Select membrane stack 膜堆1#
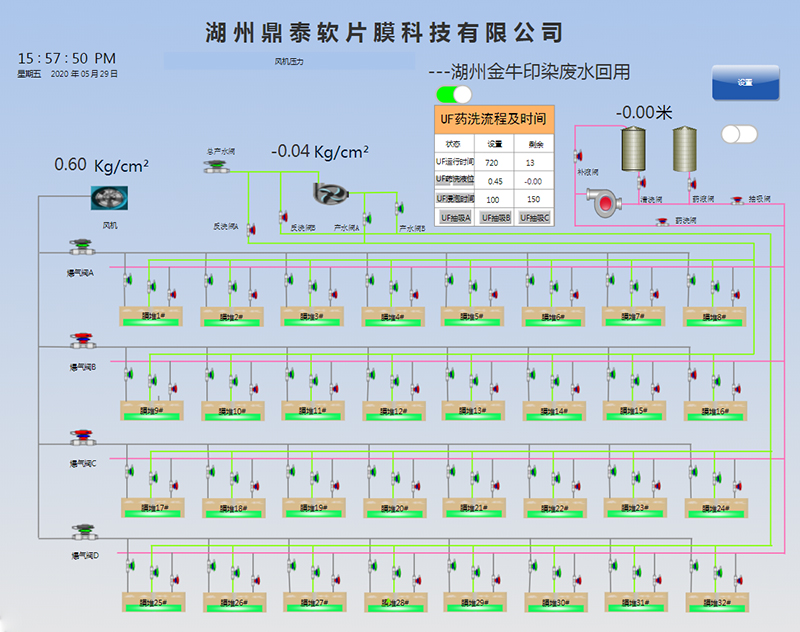This screenshot has height=632, width=800. coord(151,316)
